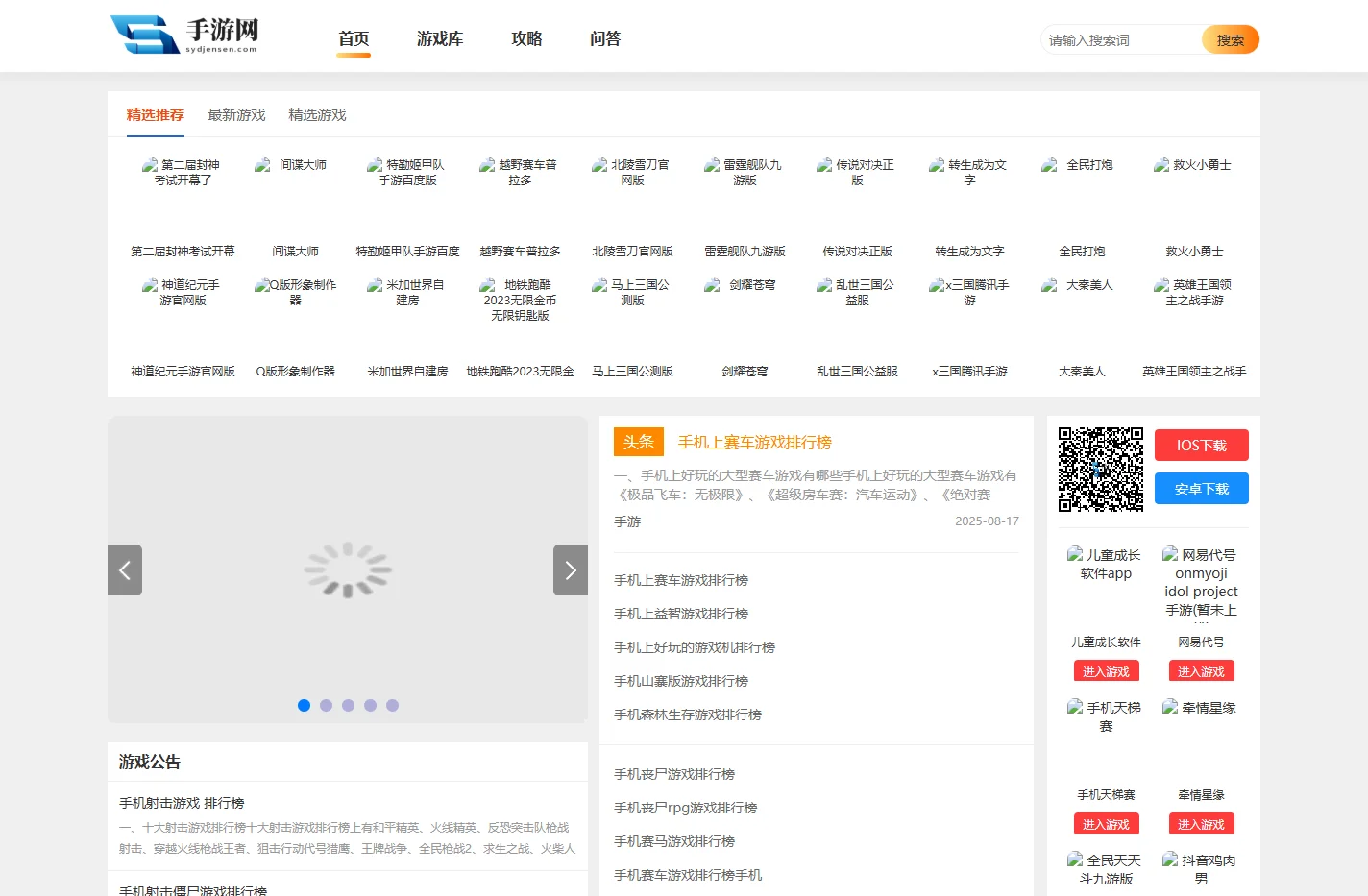Open headline 手机上赛车游戏排行榜 in orange

[x=755, y=443]
